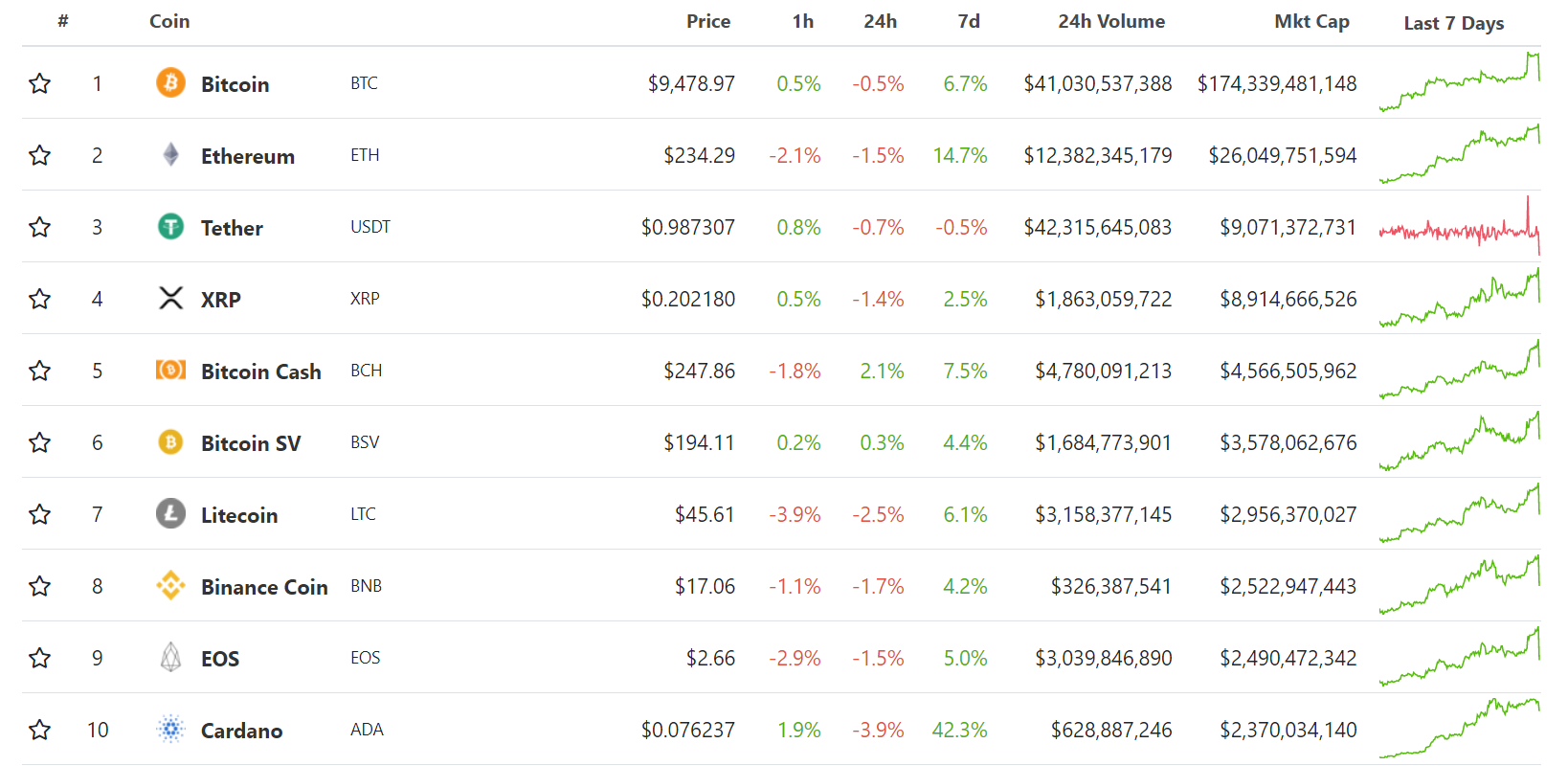This screenshot has width=1568, height=766.
Task: Open the XRP coin name link
Action: pos(221,300)
